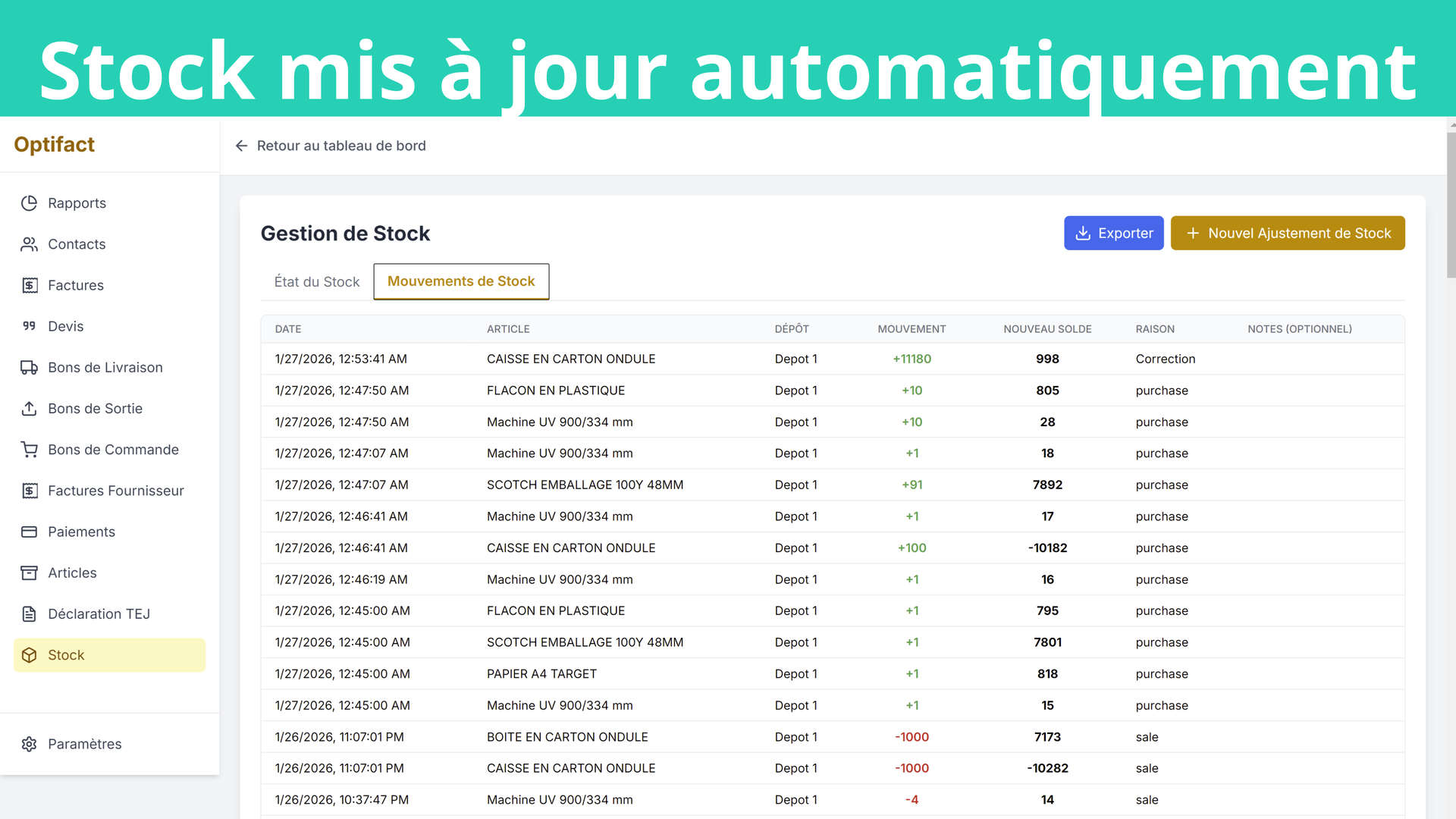Click the back arrow beside Retour
Viewport: 1456px width, 819px height.
(241, 146)
